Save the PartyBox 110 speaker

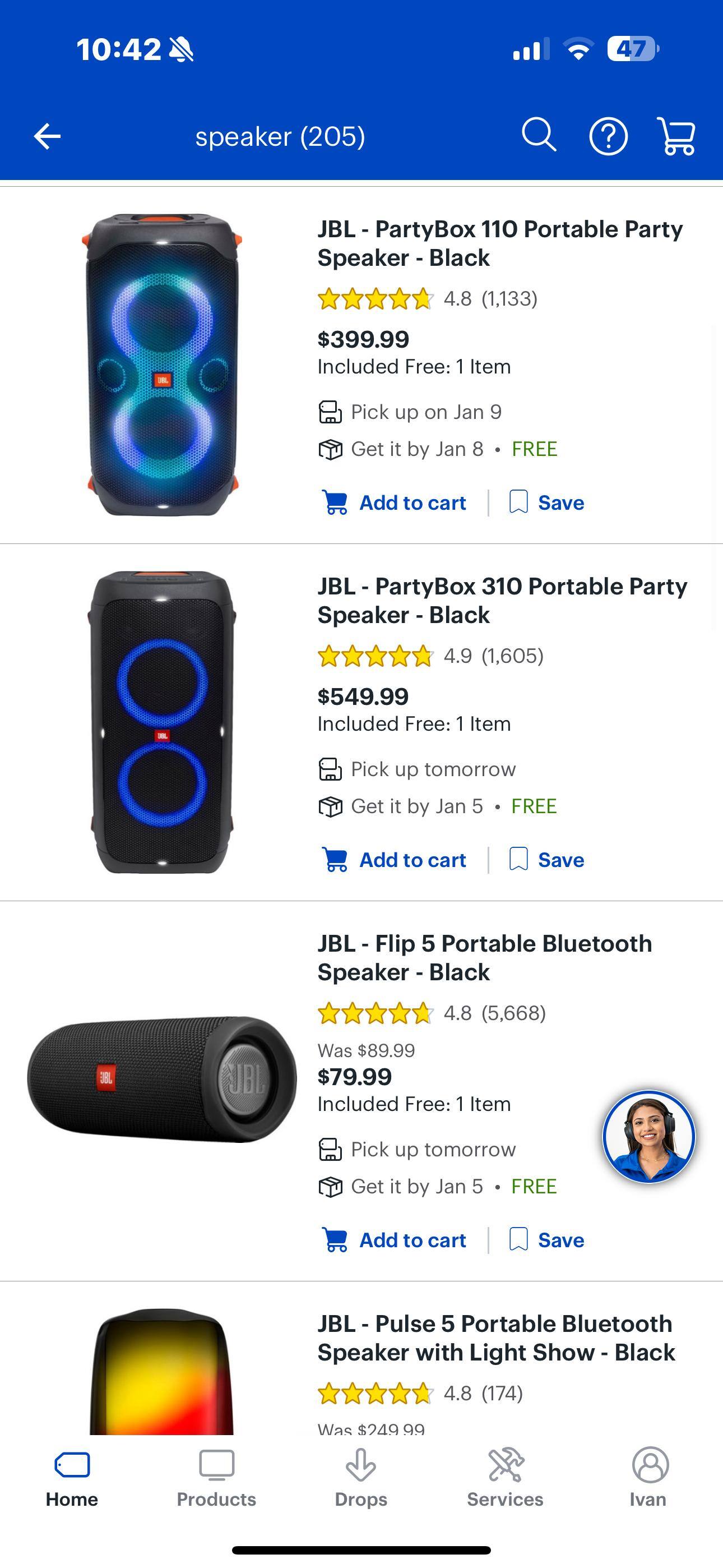click(546, 503)
